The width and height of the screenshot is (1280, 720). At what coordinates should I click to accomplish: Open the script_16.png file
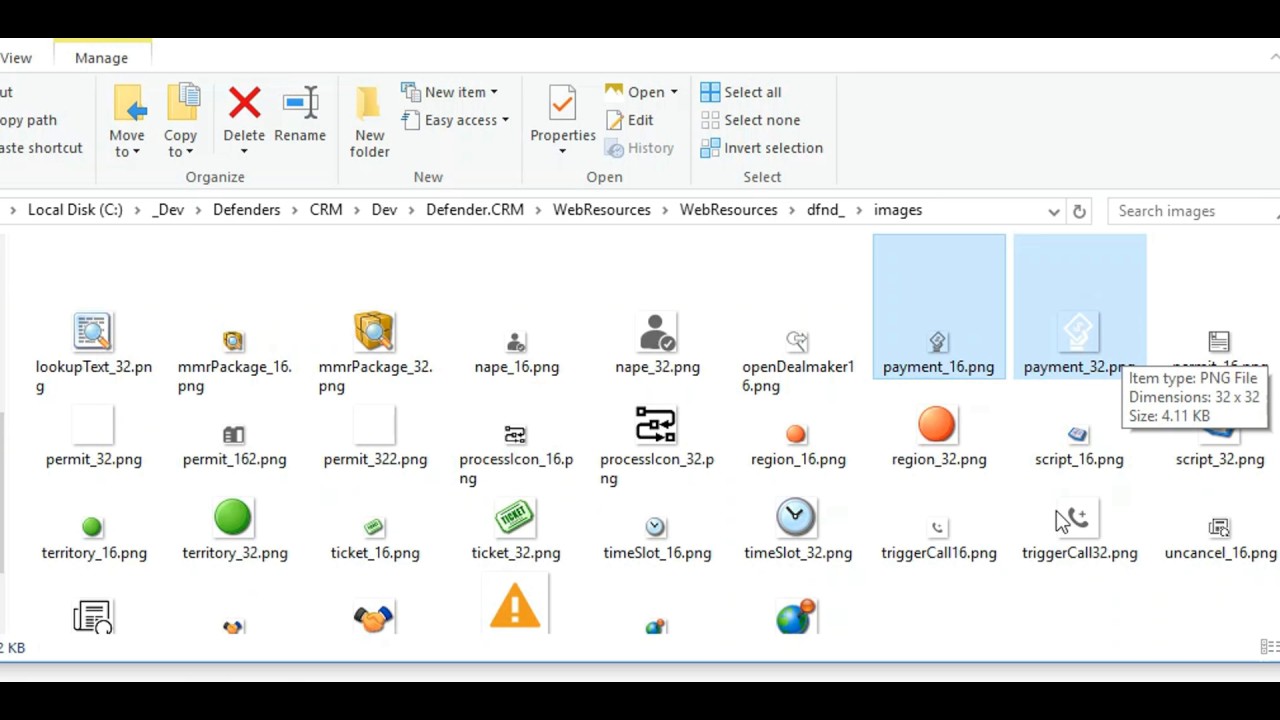point(1078,434)
